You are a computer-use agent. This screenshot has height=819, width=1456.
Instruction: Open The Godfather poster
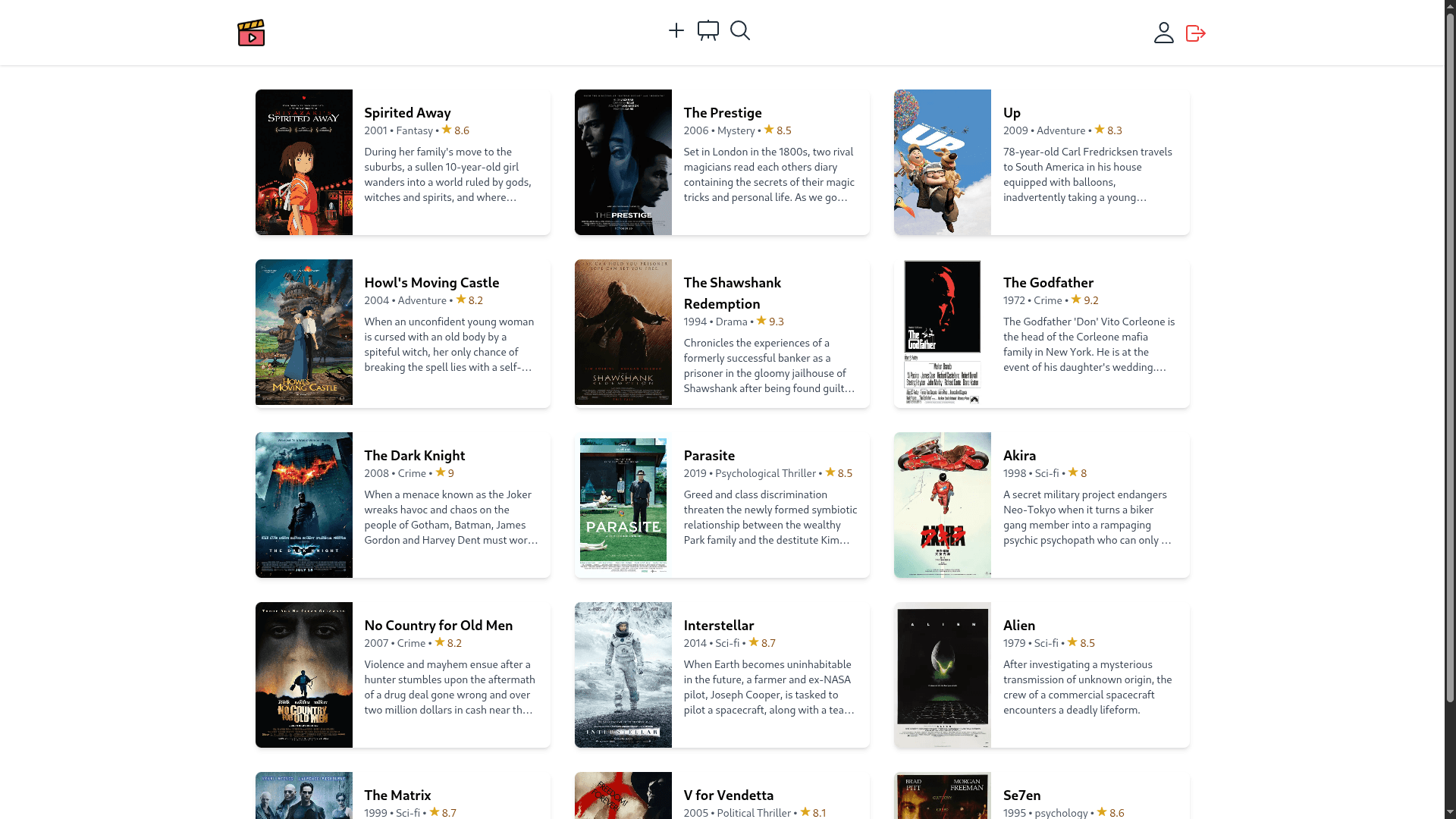click(943, 332)
